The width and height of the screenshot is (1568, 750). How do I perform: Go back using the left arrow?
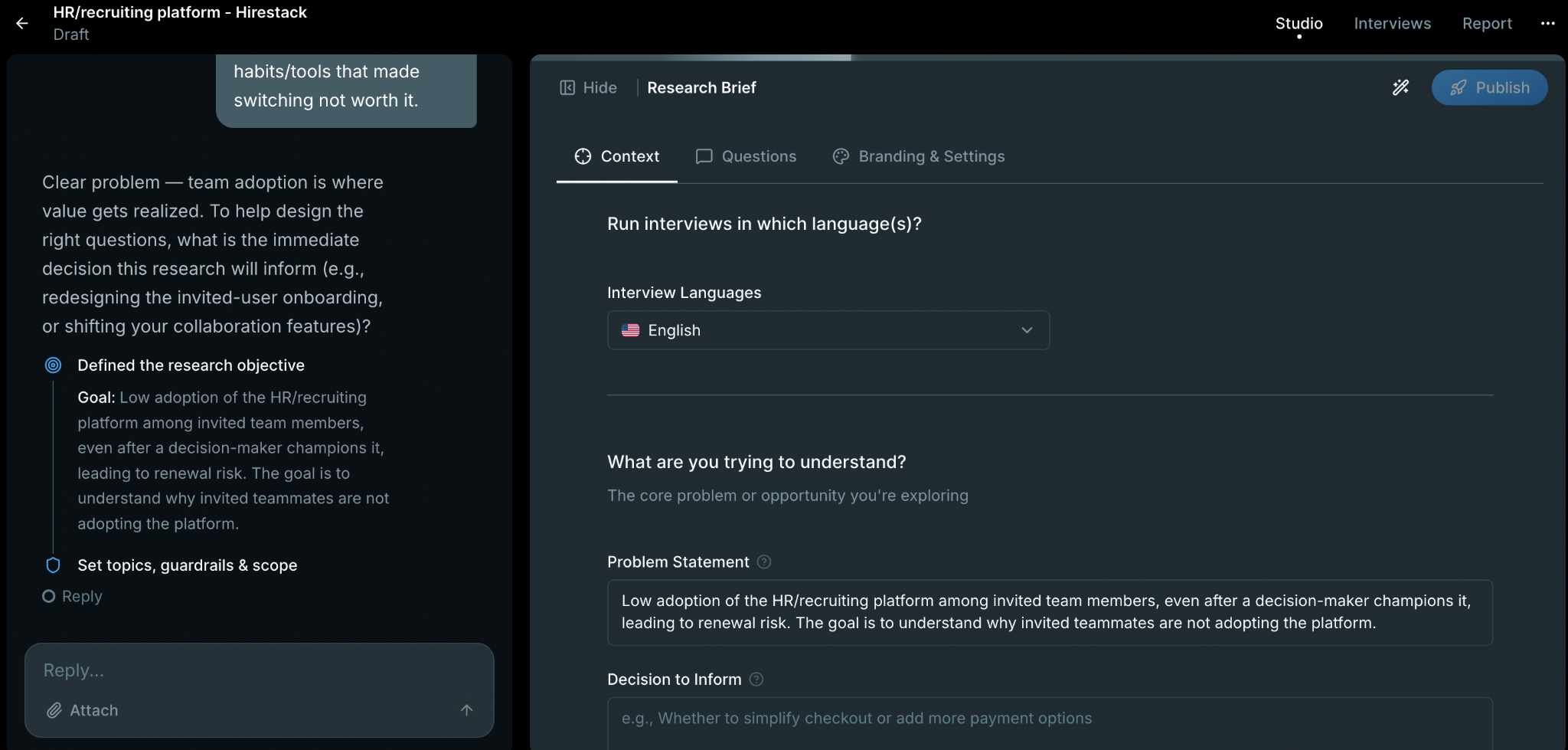click(22, 23)
